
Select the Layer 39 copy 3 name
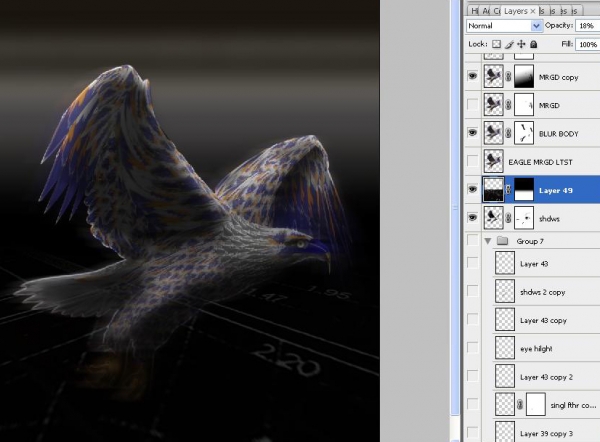546,434
